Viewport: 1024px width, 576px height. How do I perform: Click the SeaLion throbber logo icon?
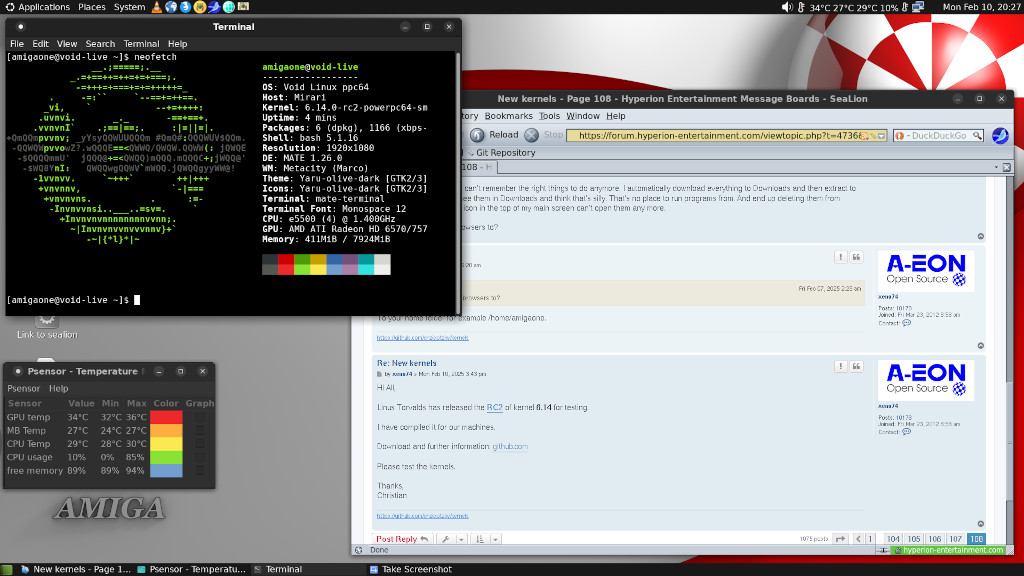tap(1000, 135)
